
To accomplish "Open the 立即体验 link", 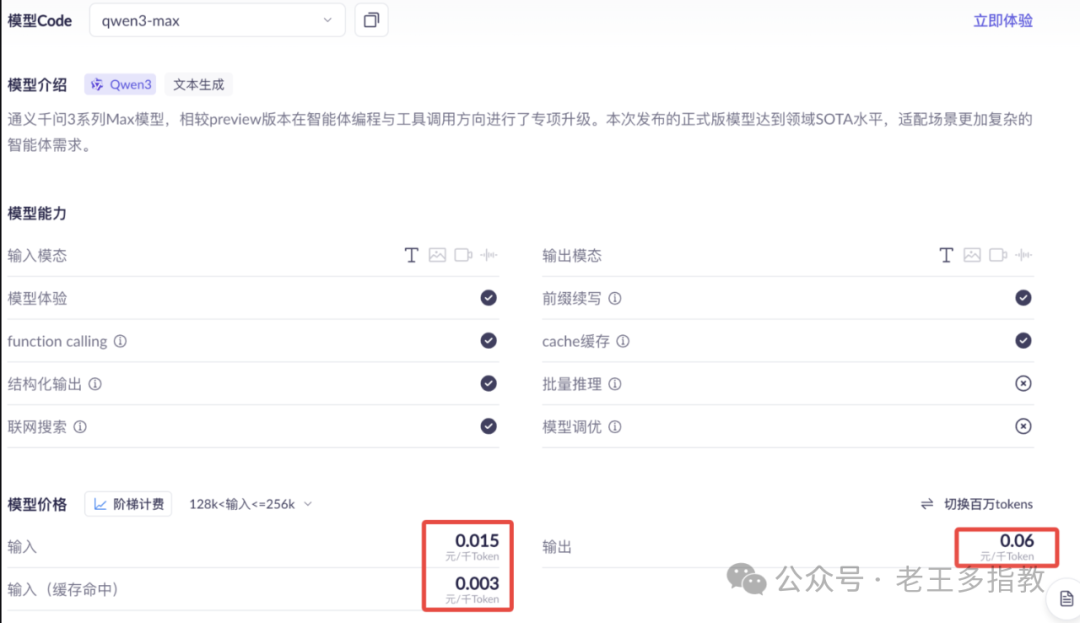I will 1002,19.
